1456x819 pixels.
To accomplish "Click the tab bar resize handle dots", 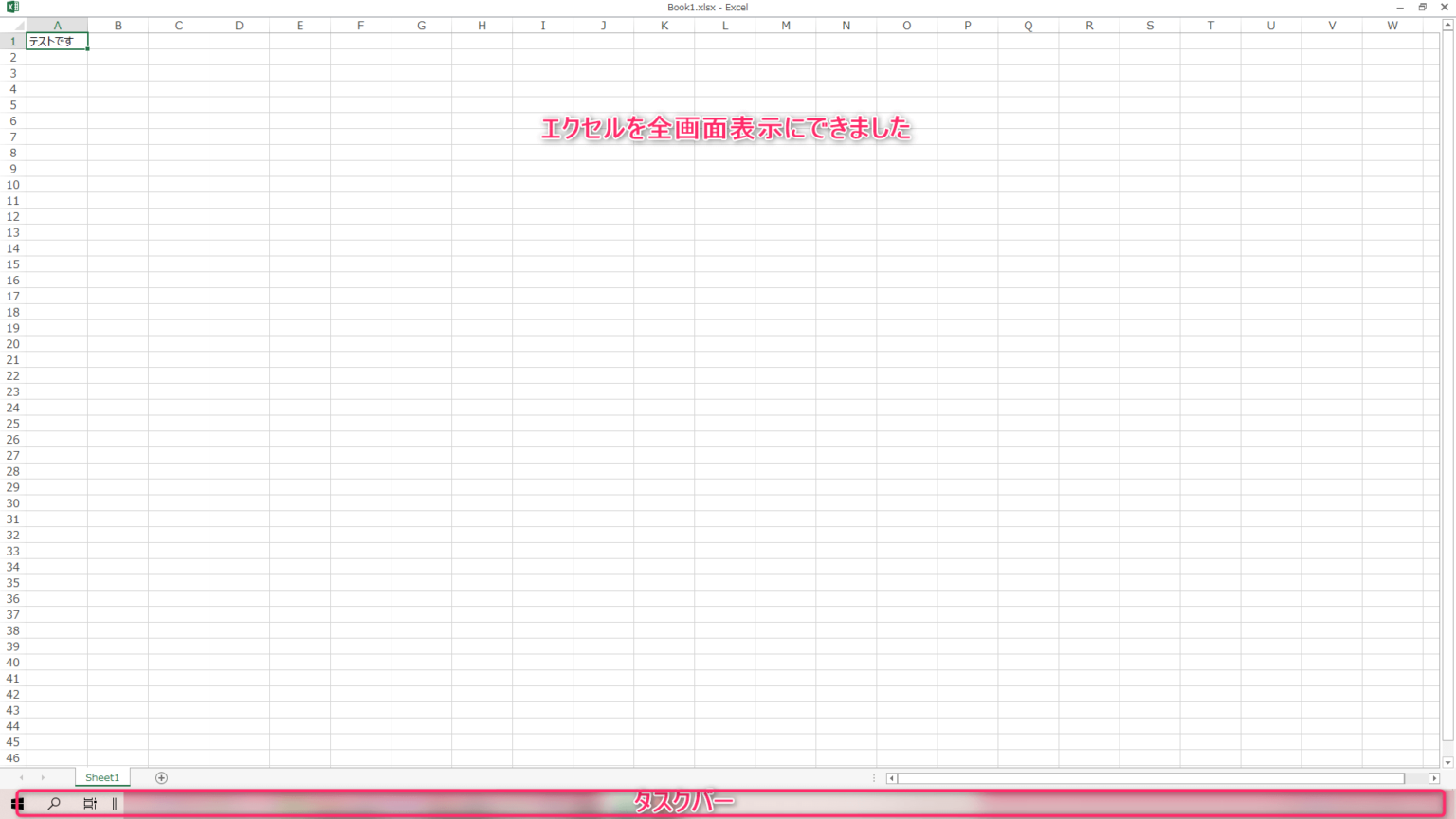I will point(874,778).
